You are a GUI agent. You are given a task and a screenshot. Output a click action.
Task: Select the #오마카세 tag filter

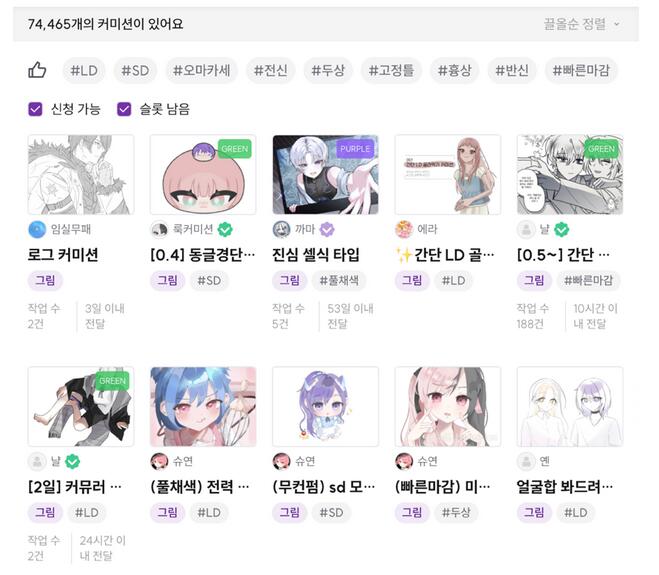pos(202,70)
